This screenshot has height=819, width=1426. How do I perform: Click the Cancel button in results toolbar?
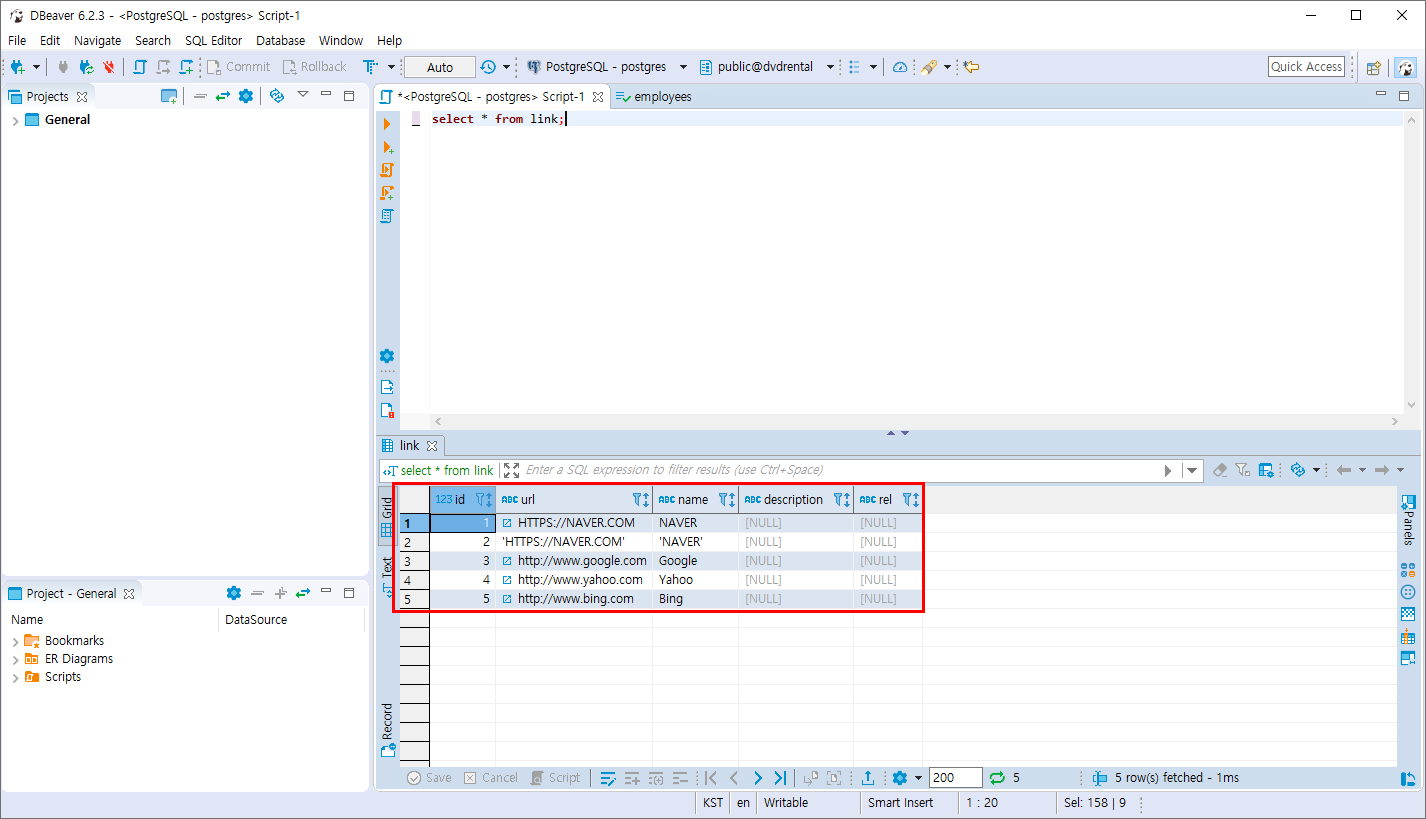tap(490, 778)
